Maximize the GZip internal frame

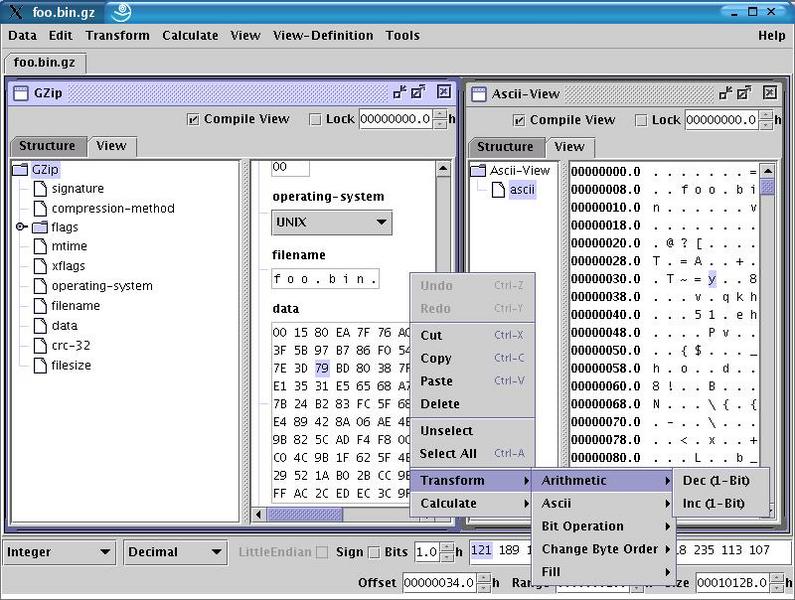pyautogui.click(x=418, y=92)
